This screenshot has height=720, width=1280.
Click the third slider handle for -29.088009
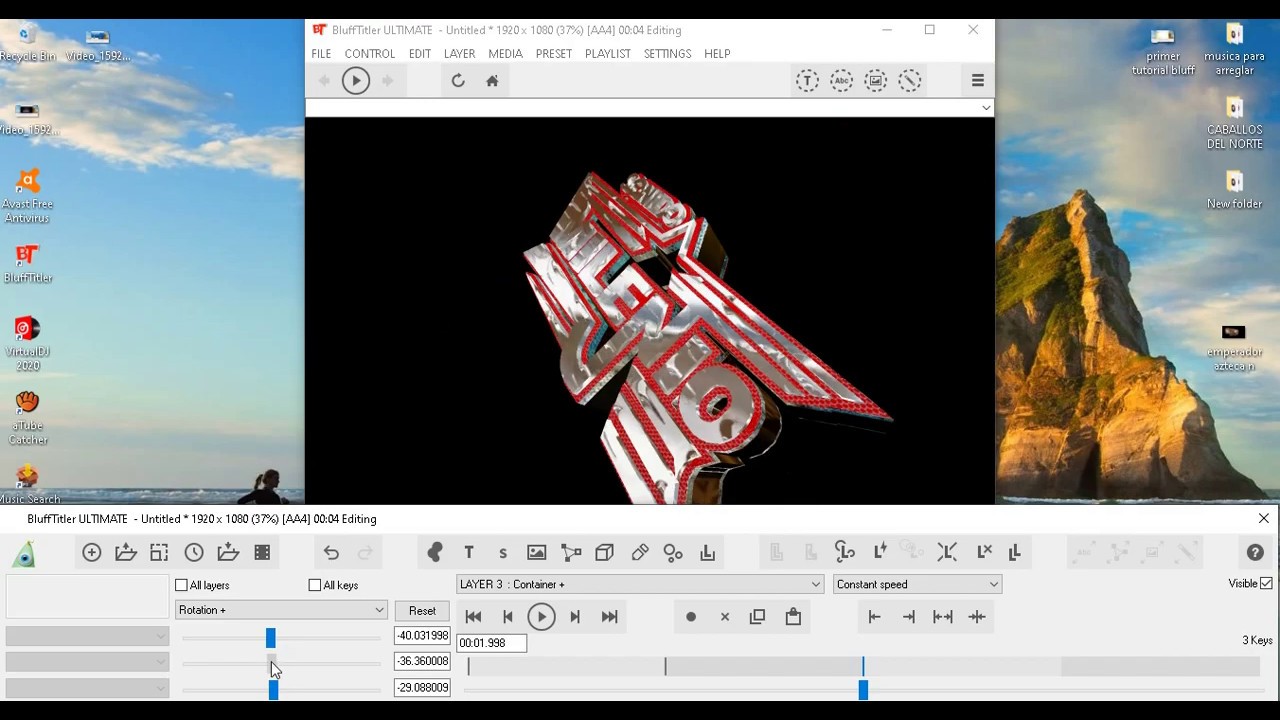273,689
